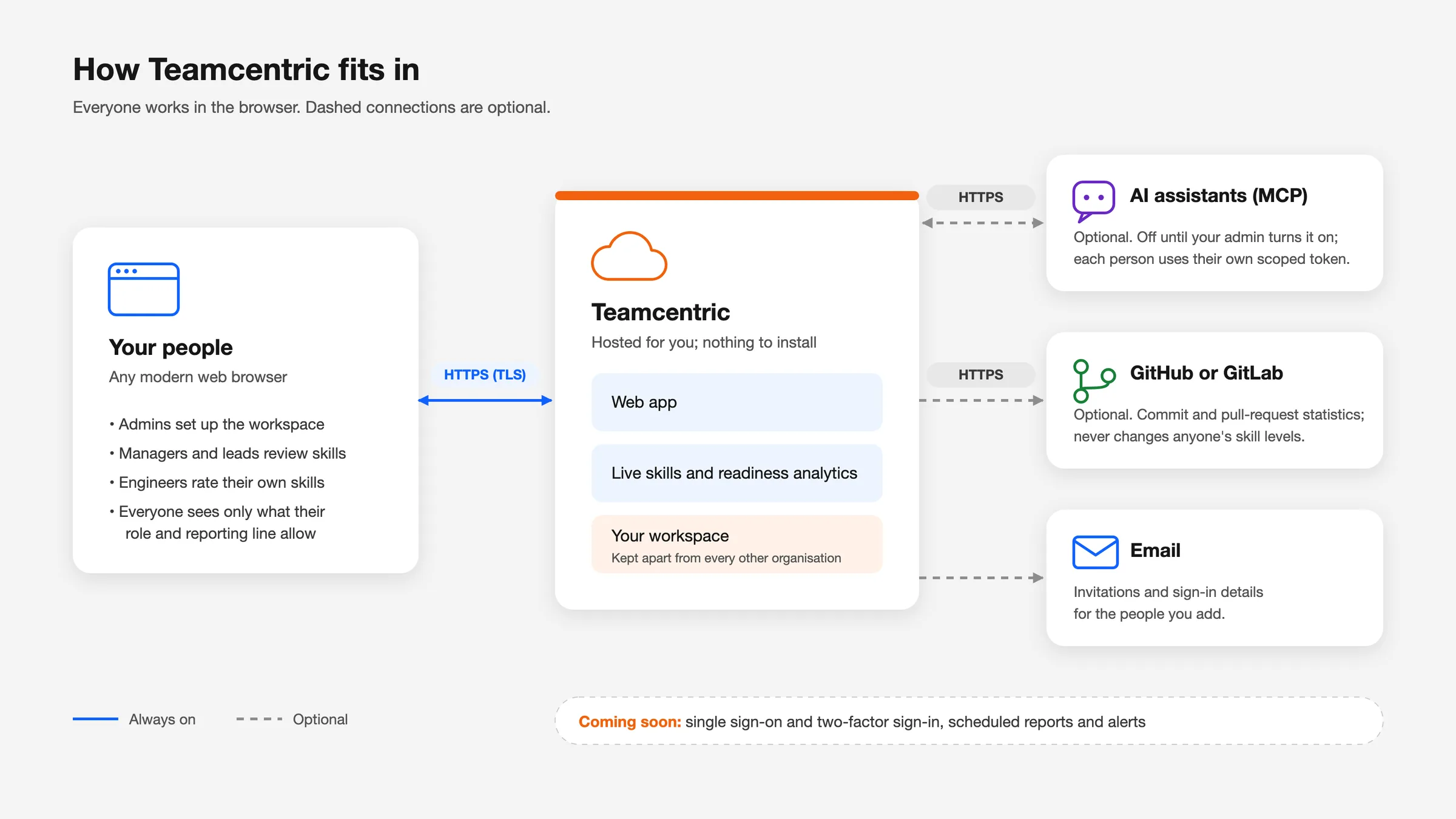Click 'Optional. Off until your admin turns it on;' text
Screen dimensions: 1456x819
pos(1205,237)
